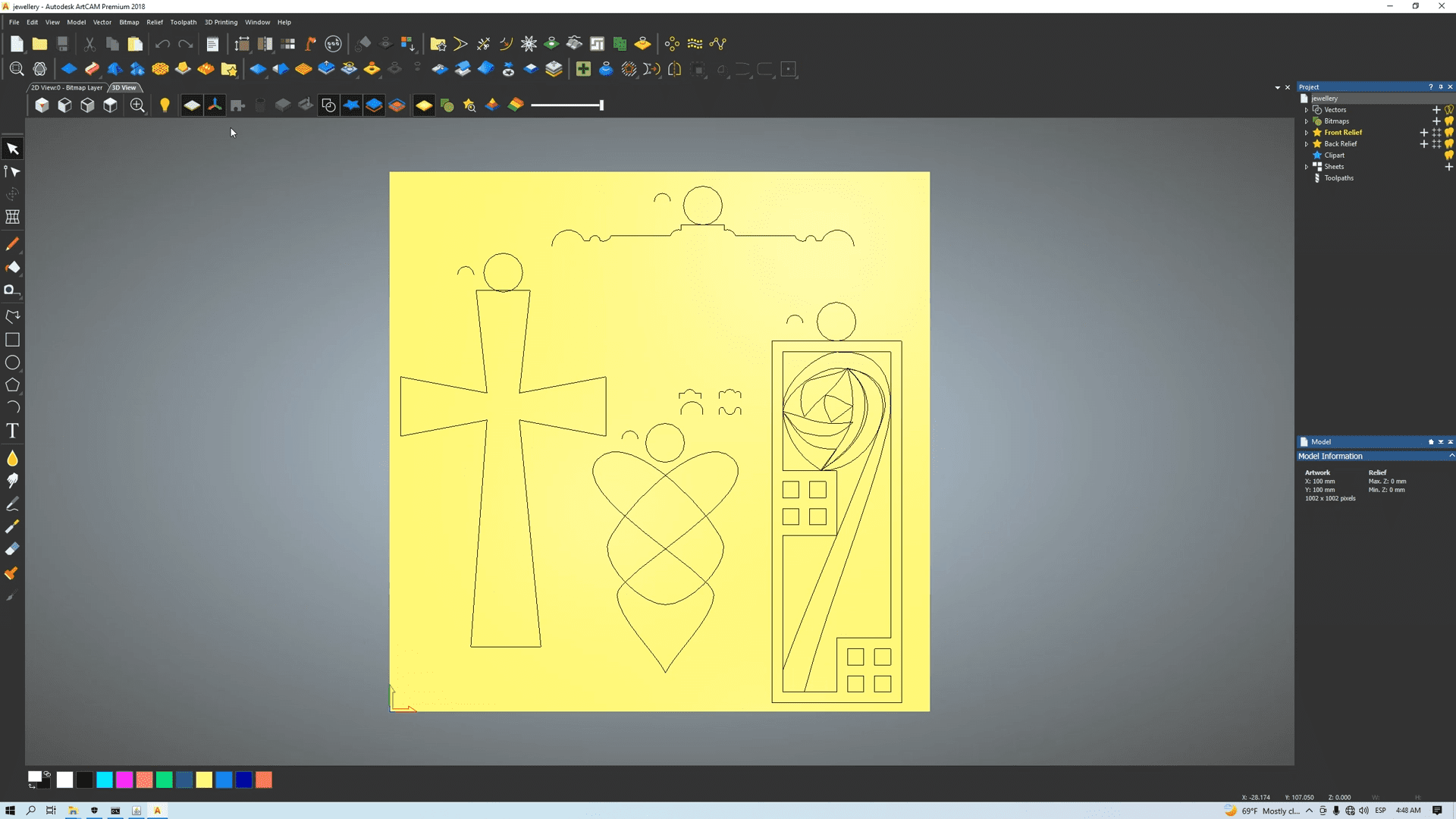Expand the Vectors tree node
This screenshot has height=819, width=1456.
pos(1307,110)
